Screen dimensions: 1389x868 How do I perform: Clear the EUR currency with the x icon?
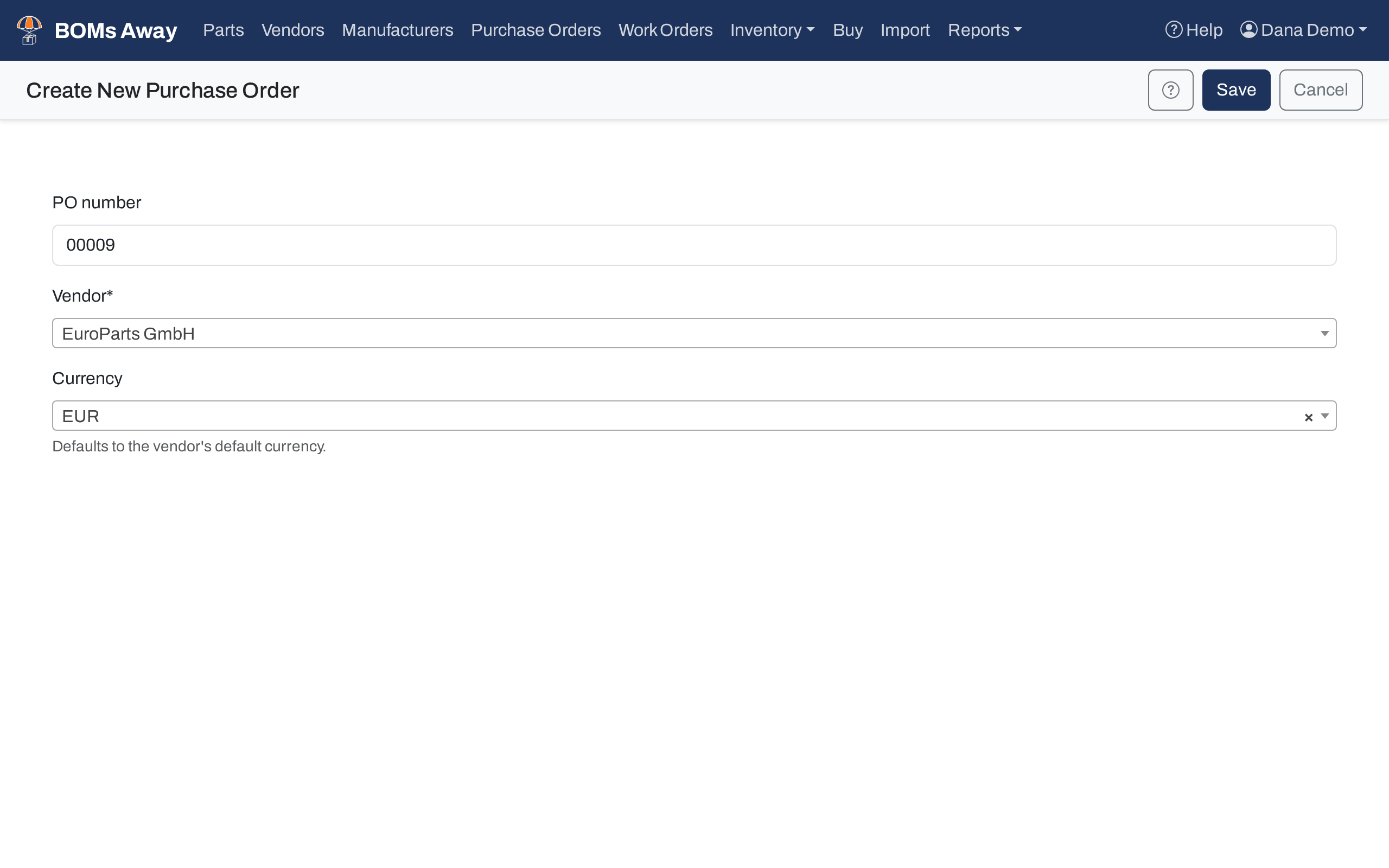click(x=1308, y=417)
